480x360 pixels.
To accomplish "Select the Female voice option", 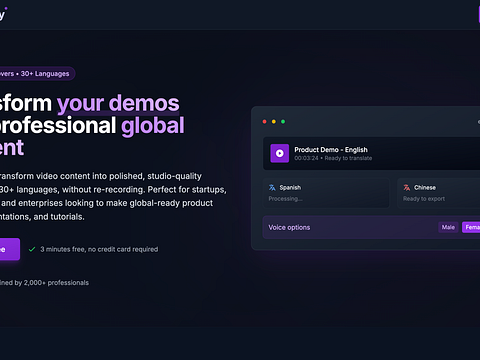I will 471,227.
